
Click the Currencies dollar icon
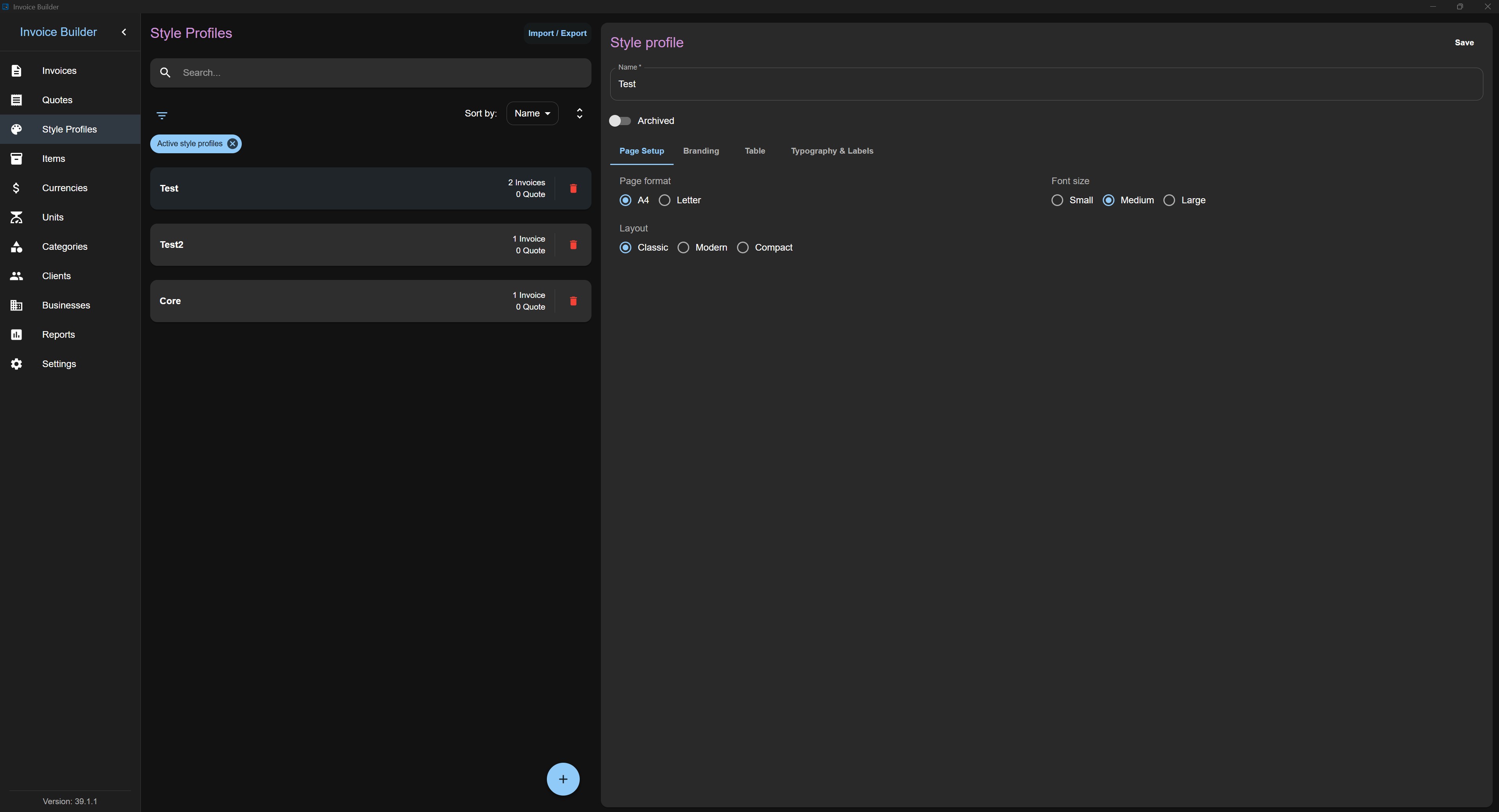(16, 188)
